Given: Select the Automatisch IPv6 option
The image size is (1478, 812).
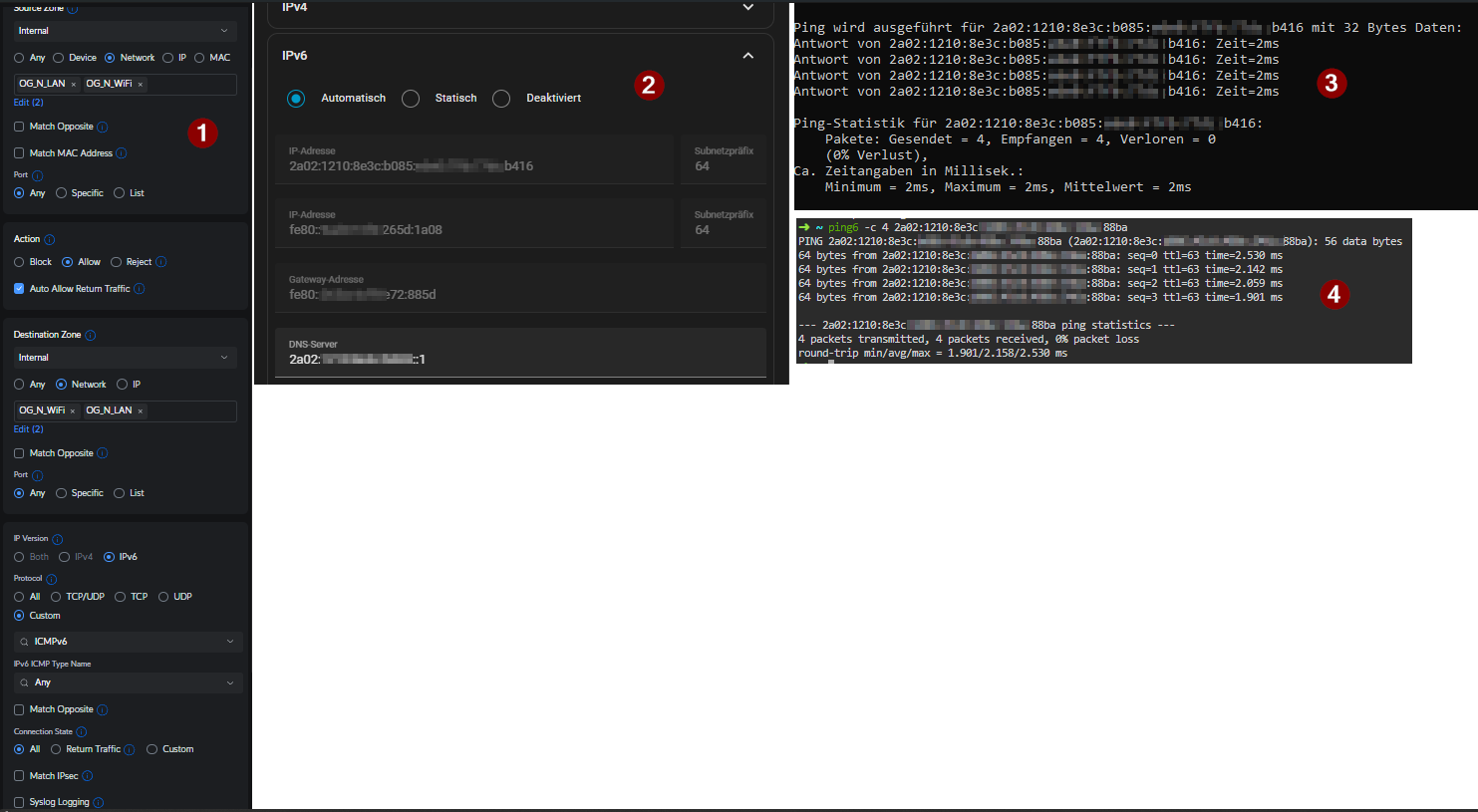Looking at the screenshot, I should (x=296, y=99).
